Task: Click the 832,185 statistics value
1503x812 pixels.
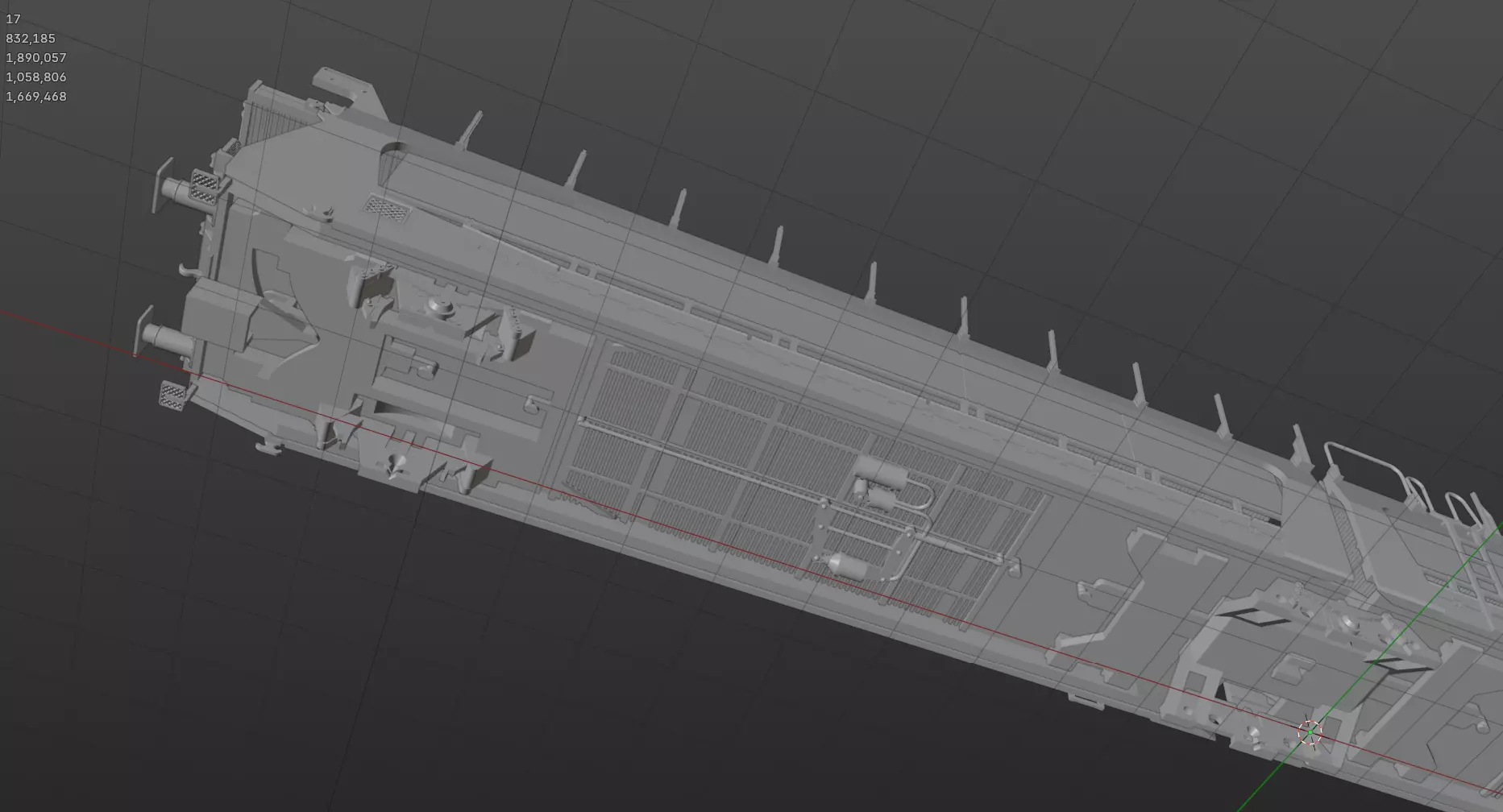Action: (31, 38)
